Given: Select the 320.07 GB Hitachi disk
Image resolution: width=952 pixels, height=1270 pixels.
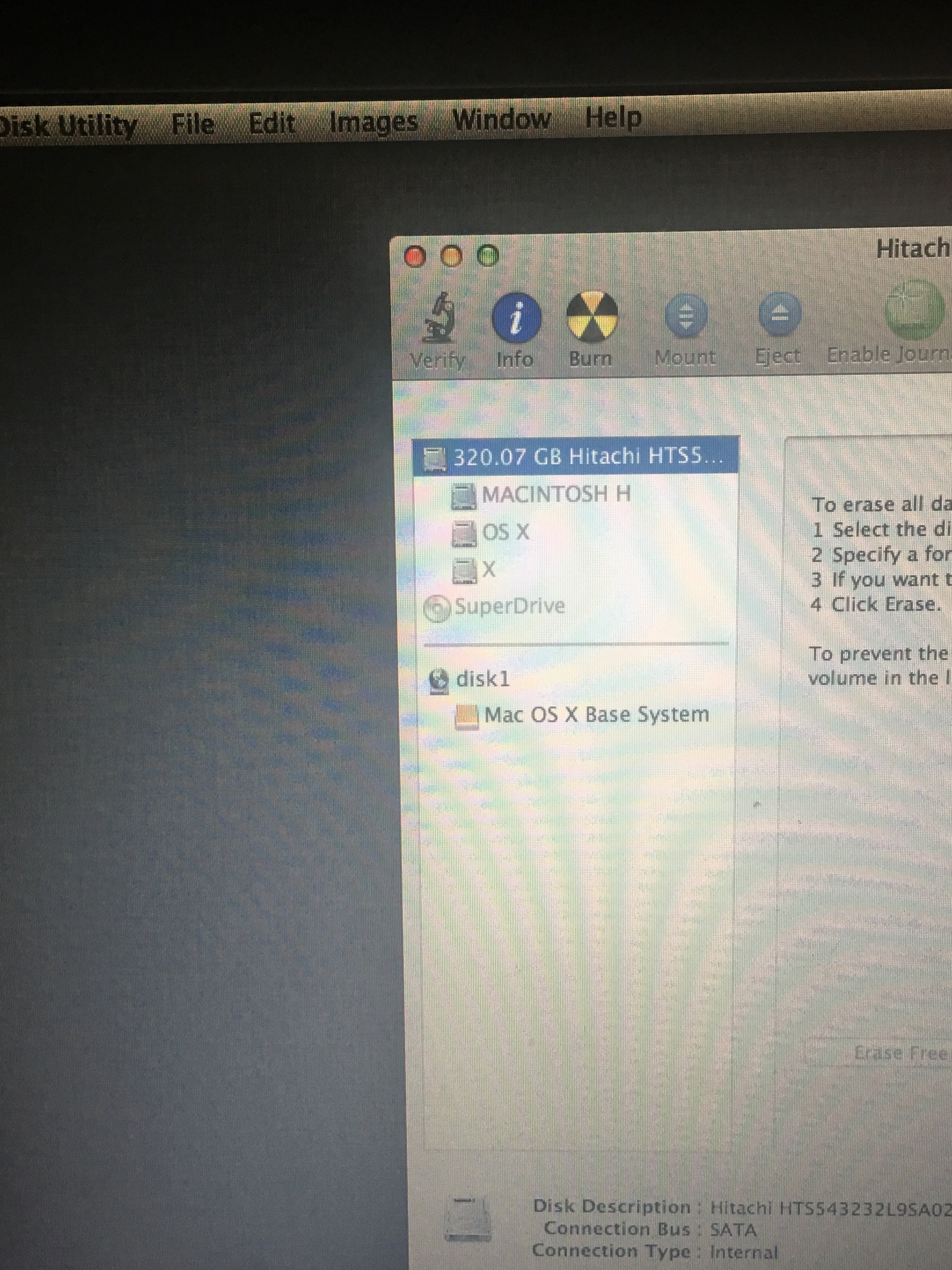Looking at the screenshot, I should pos(575,456).
